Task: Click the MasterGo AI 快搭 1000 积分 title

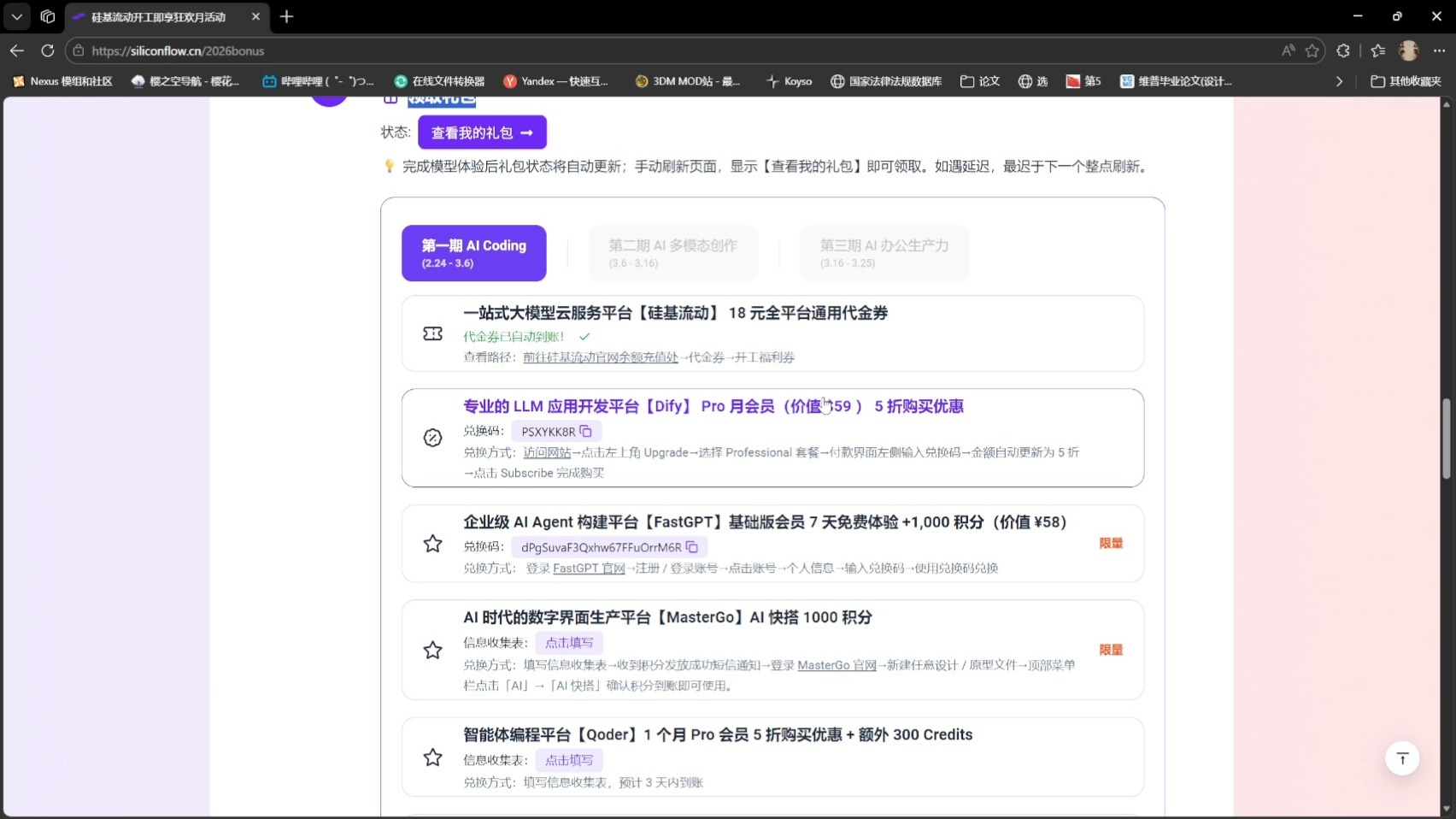Action: [667, 617]
